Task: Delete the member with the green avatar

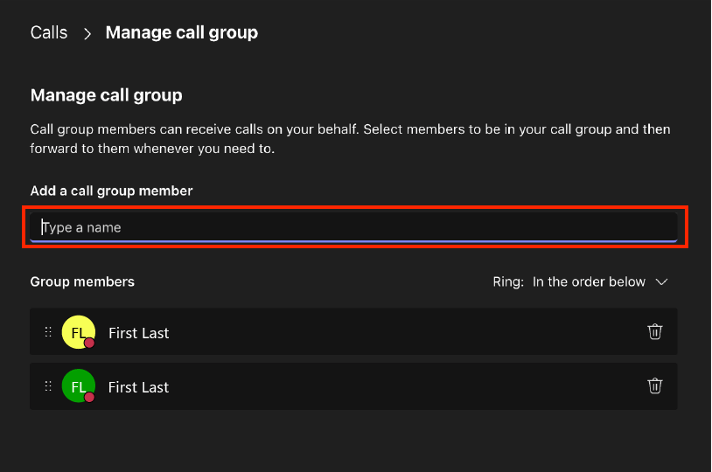Action: 655,386
